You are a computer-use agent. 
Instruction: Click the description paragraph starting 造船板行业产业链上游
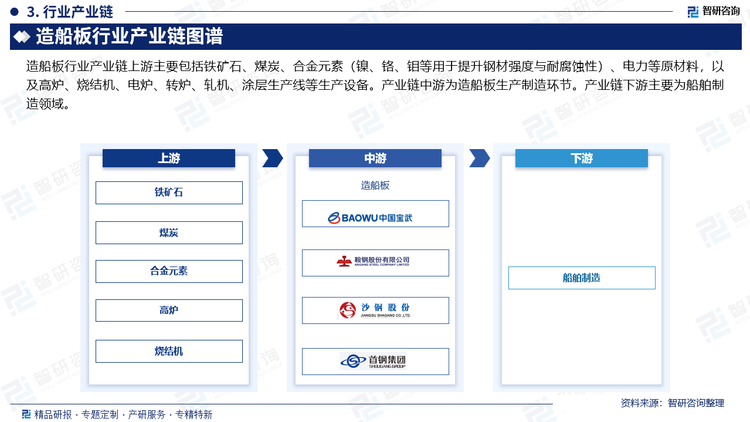pyautogui.click(x=375, y=85)
